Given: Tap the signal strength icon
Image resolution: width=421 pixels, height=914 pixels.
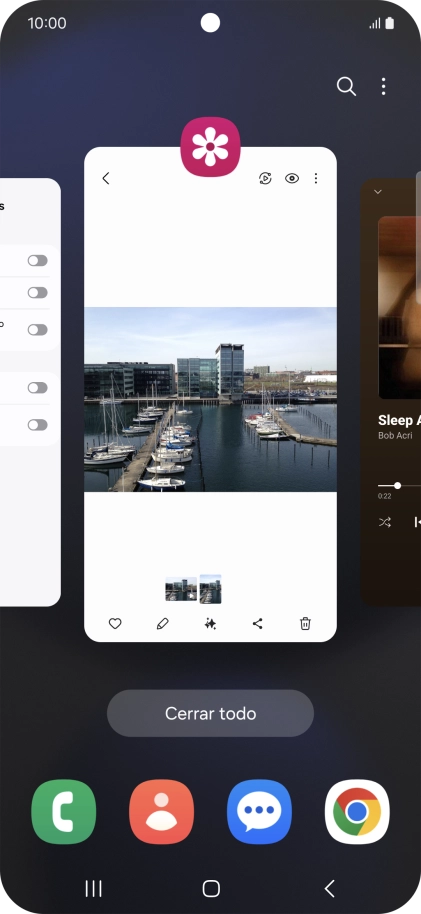Looking at the screenshot, I should point(375,23).
